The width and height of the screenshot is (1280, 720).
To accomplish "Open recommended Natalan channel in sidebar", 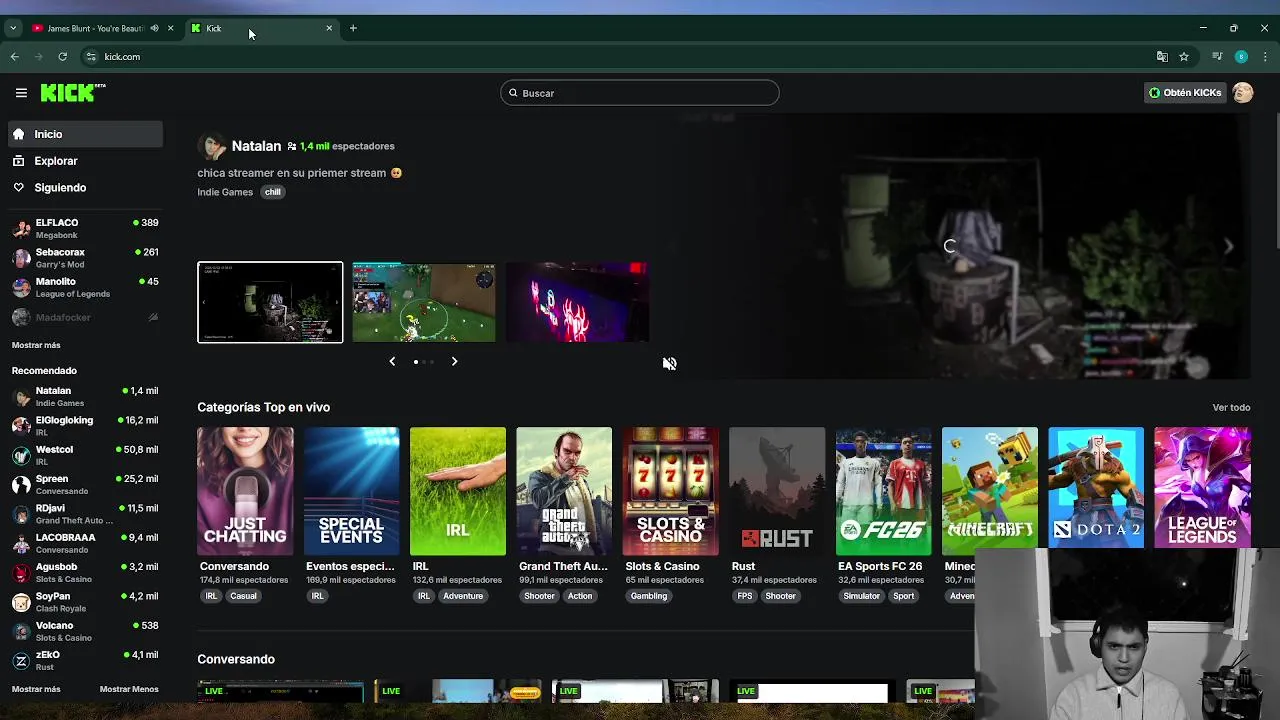I will click(x=85, y=396).
